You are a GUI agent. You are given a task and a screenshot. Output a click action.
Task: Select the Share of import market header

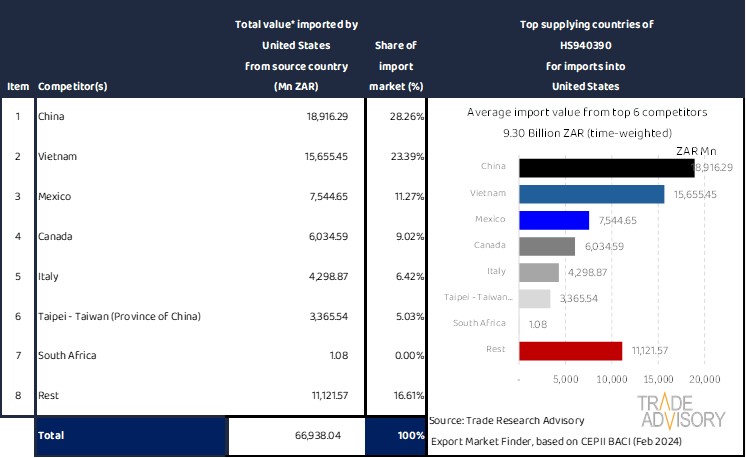pyautogui.click(x=395, y=66)
